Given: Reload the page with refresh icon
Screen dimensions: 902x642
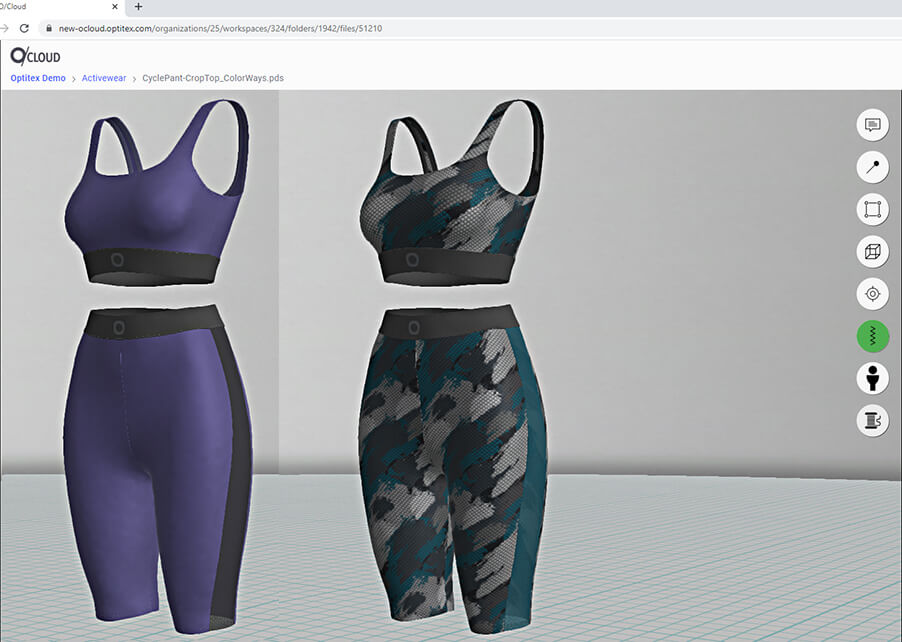Looking at the screenshot, I should tap(26, 28).
